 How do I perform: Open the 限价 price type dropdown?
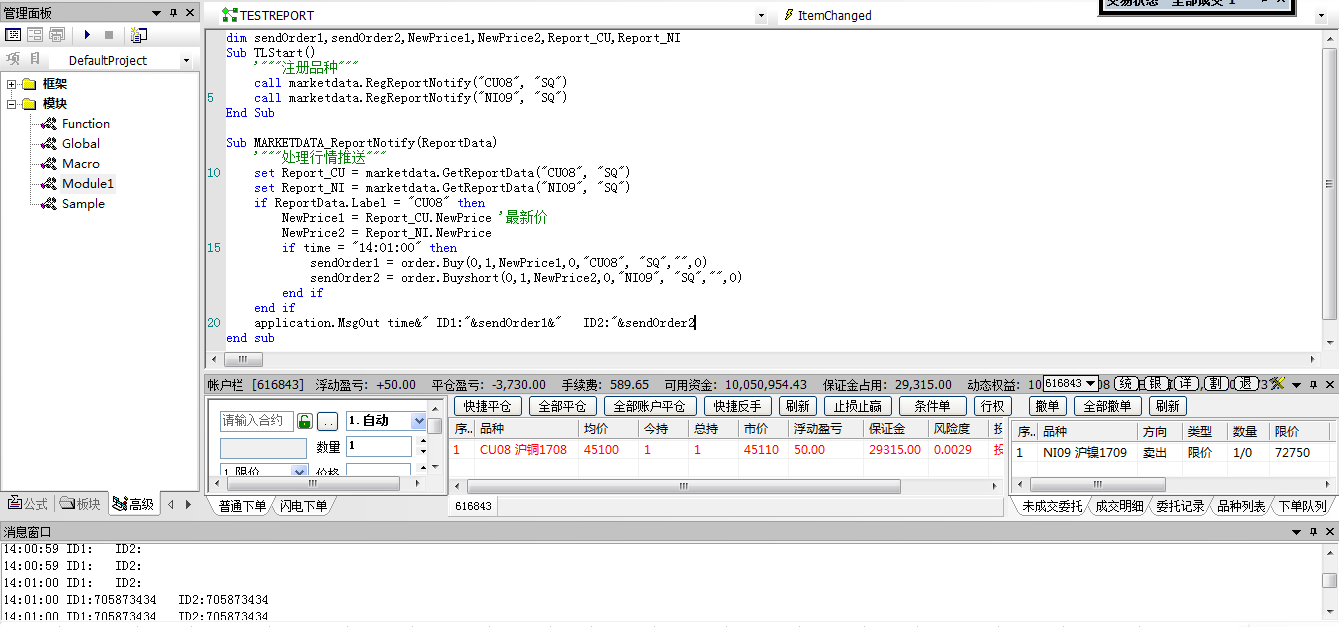coord(299,471)
